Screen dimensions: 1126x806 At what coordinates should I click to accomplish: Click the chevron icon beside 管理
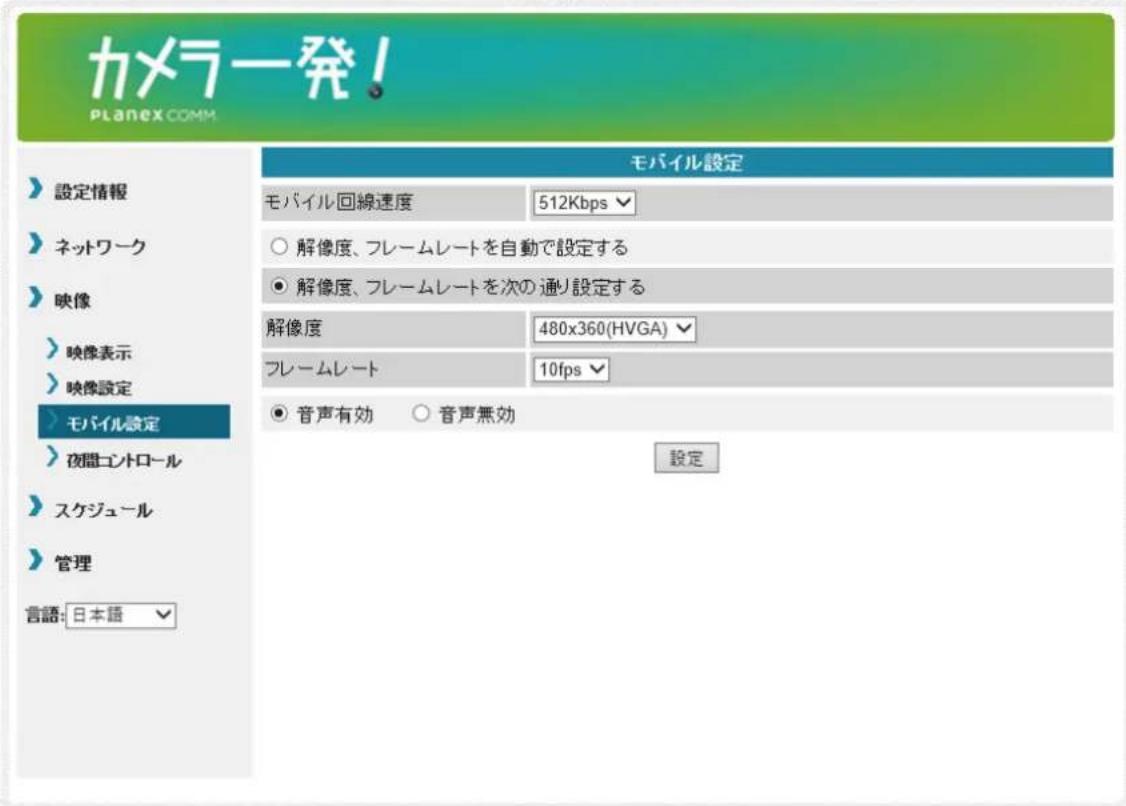click(x=35, y=560)
